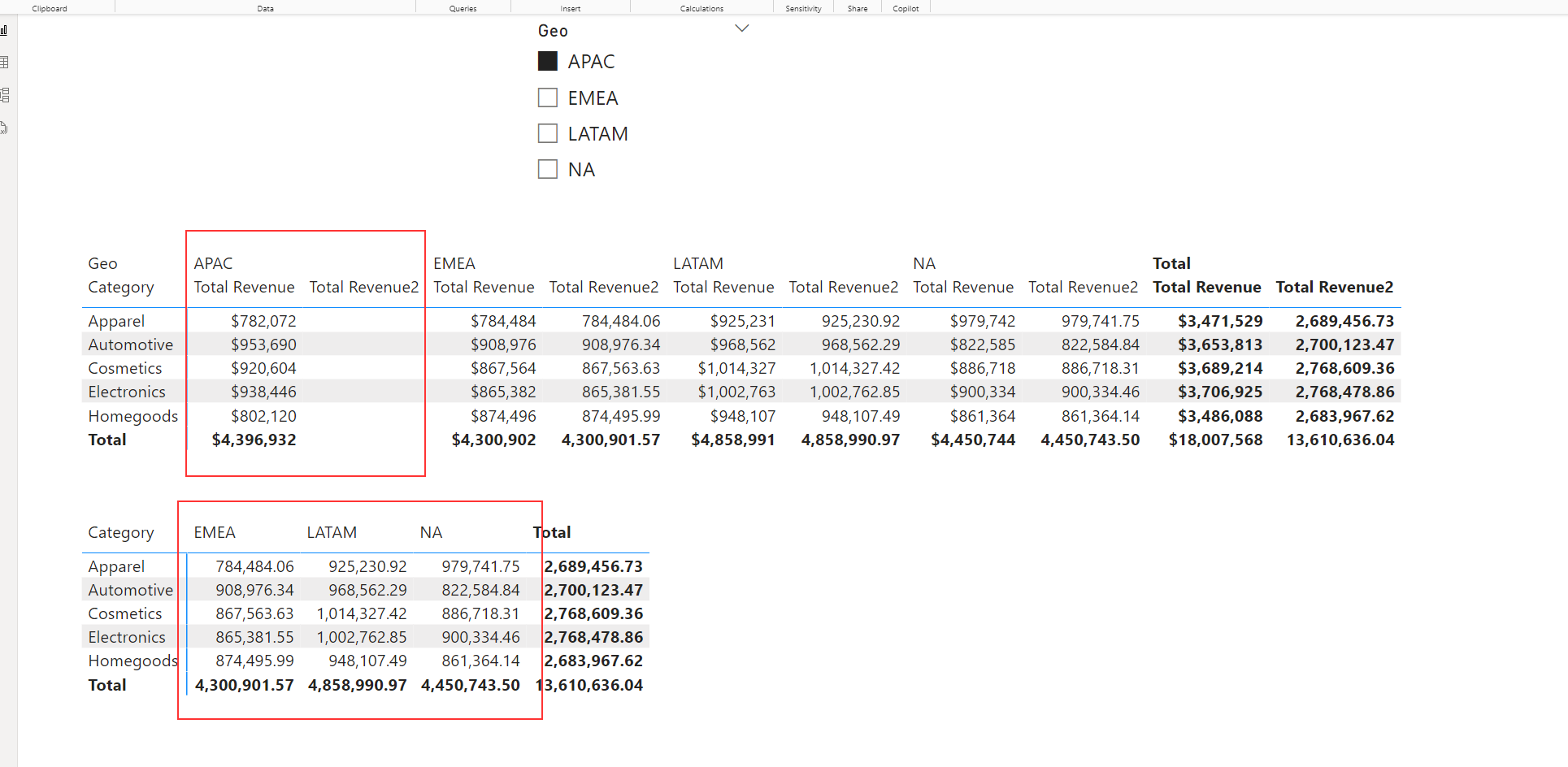Screen dimensions: 1568x767
Task: Click the $4,396,932 APAC total cell
Action: [254, 440]
